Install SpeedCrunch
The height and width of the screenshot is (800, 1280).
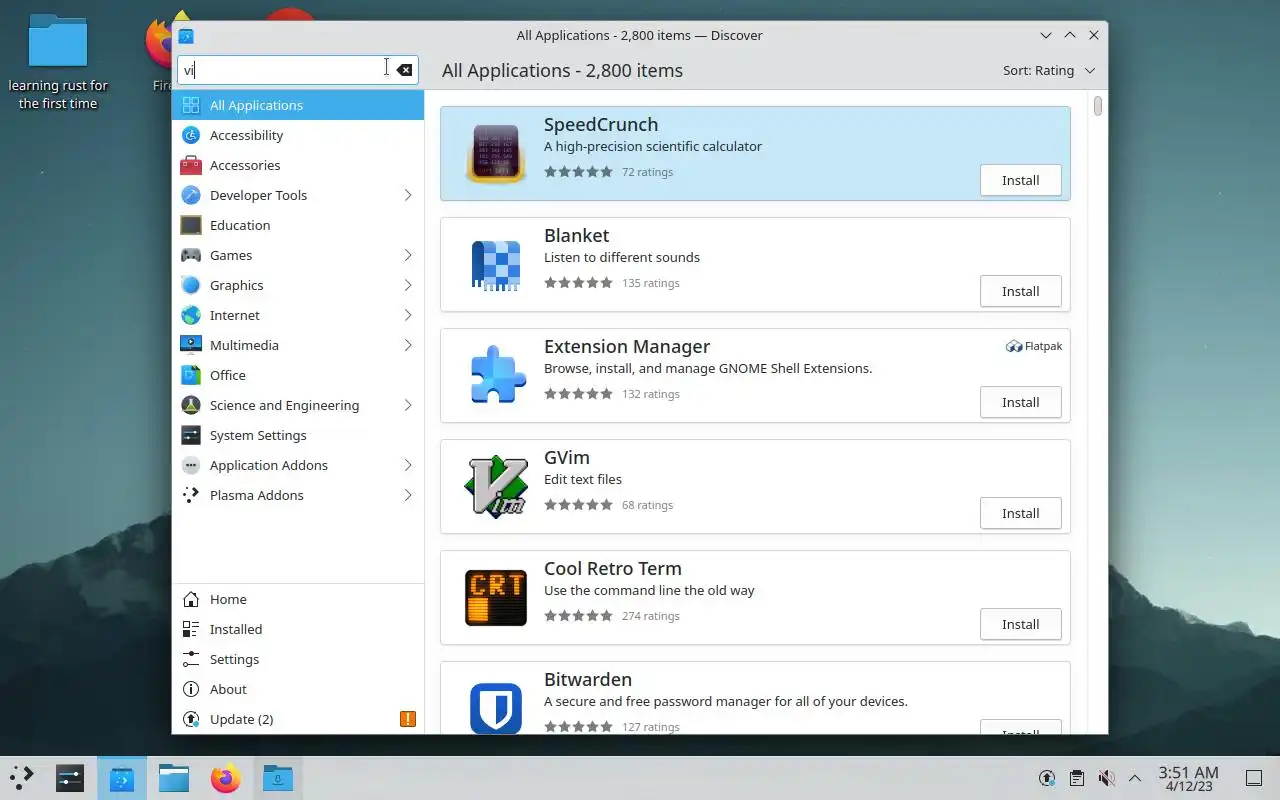1021,180
